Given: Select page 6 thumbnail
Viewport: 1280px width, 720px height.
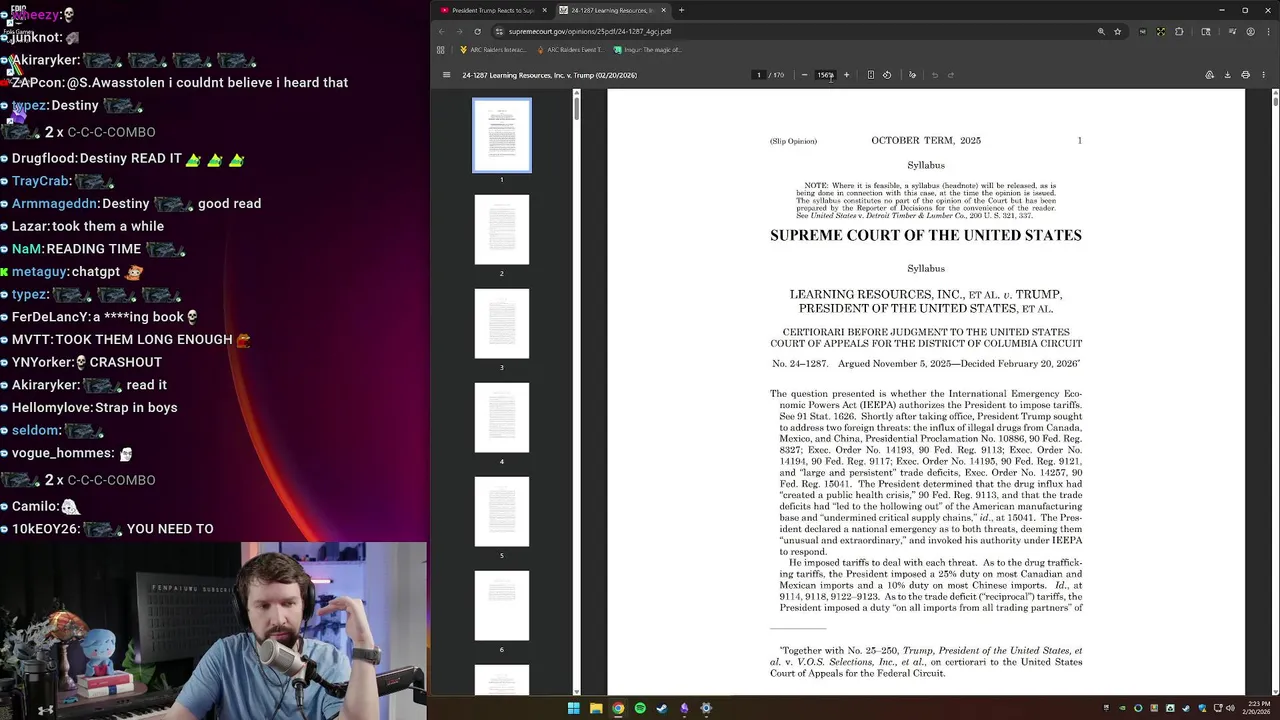Looking at the screenshot, I should (502, 606).
